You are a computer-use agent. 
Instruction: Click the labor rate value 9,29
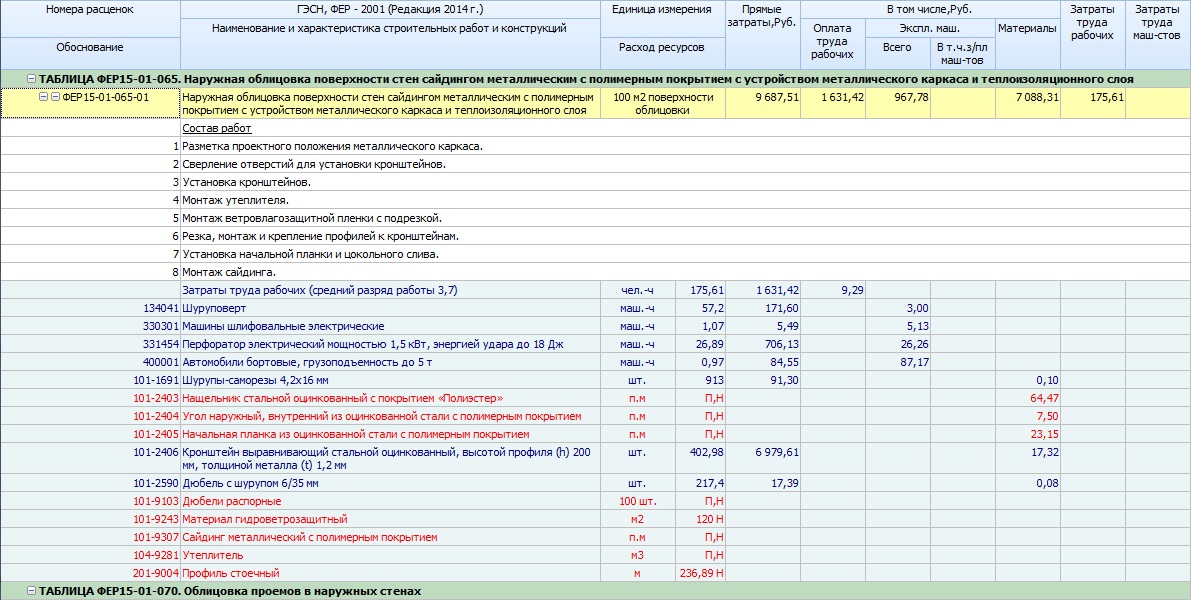point(853,290)
